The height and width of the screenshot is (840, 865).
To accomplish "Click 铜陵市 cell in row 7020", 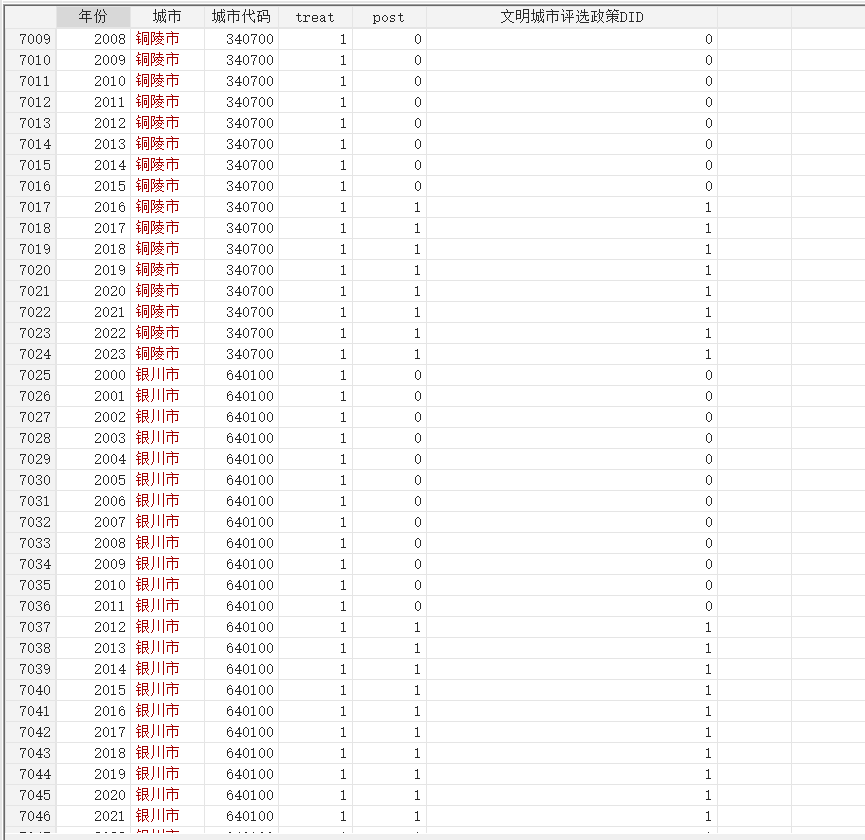I will (x=167, y=270).
